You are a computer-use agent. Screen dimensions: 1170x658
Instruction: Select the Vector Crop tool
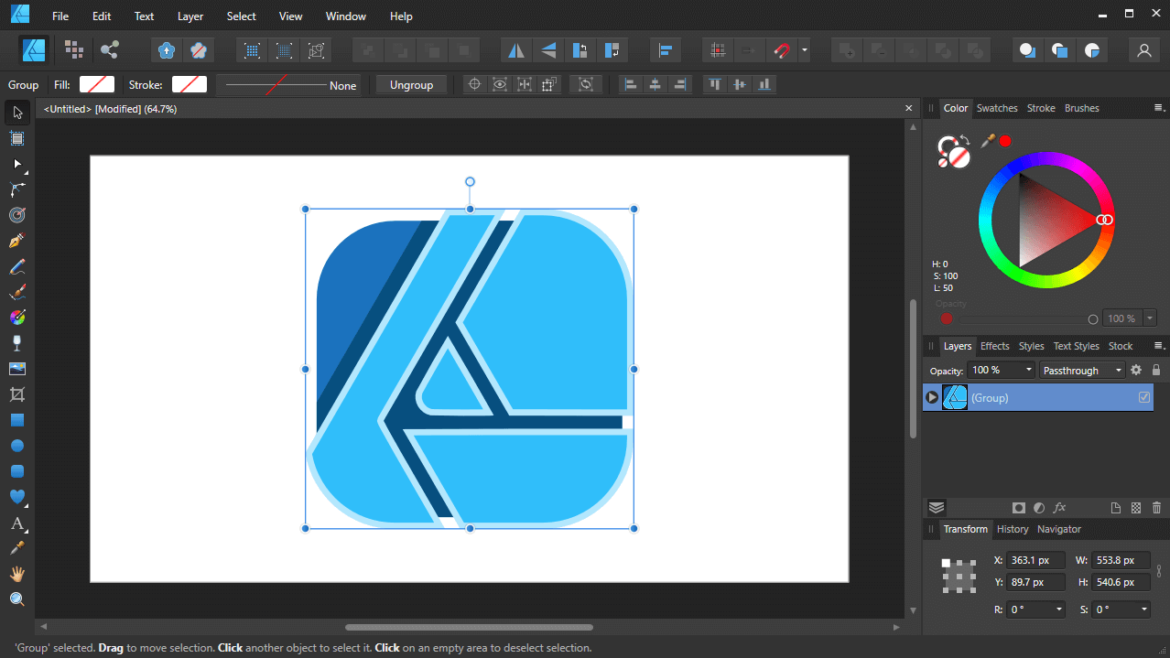(x=17, y=394)
